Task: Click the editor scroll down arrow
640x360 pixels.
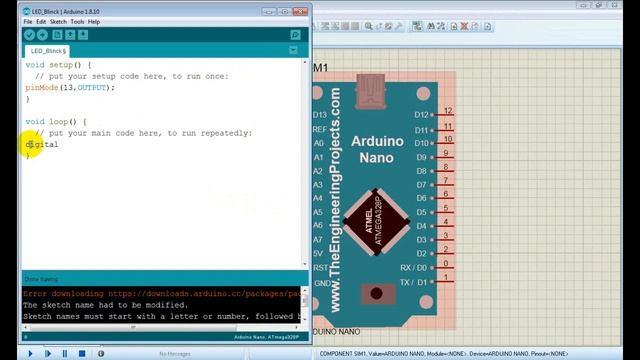Action: 305,264
